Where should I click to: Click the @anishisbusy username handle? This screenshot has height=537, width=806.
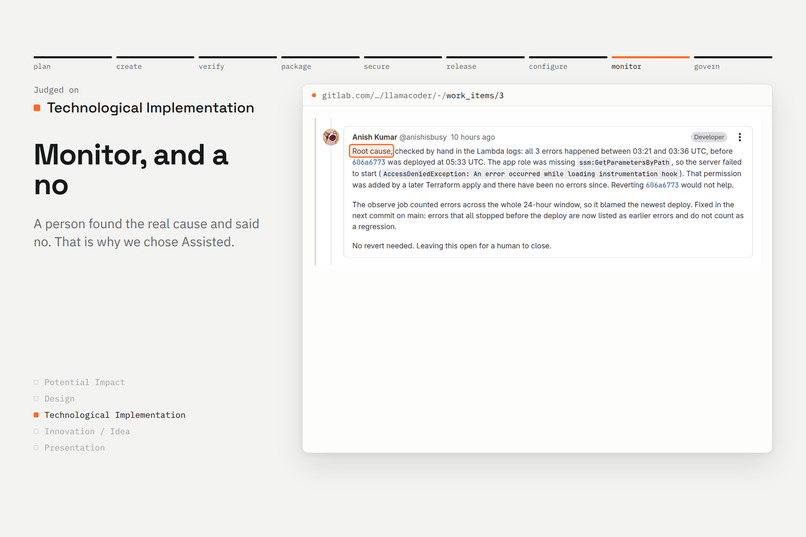tap(423, 137)
